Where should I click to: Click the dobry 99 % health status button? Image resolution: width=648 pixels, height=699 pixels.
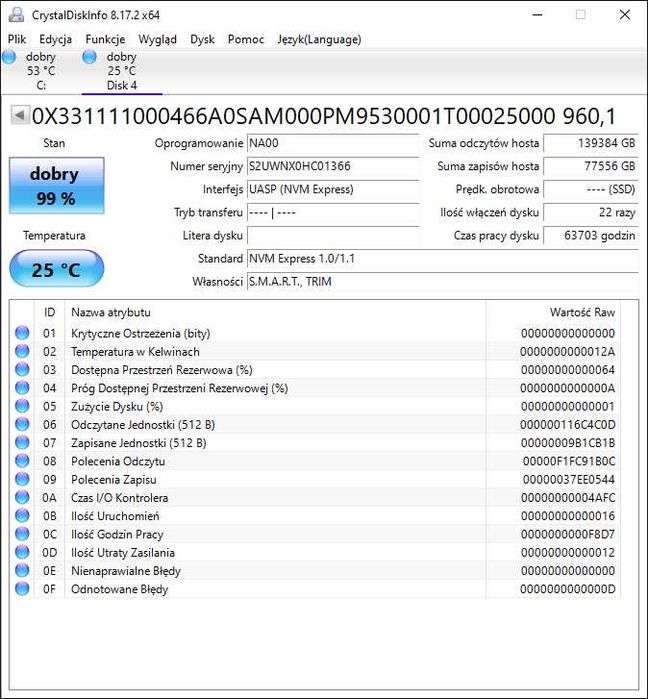coord(57,185)
